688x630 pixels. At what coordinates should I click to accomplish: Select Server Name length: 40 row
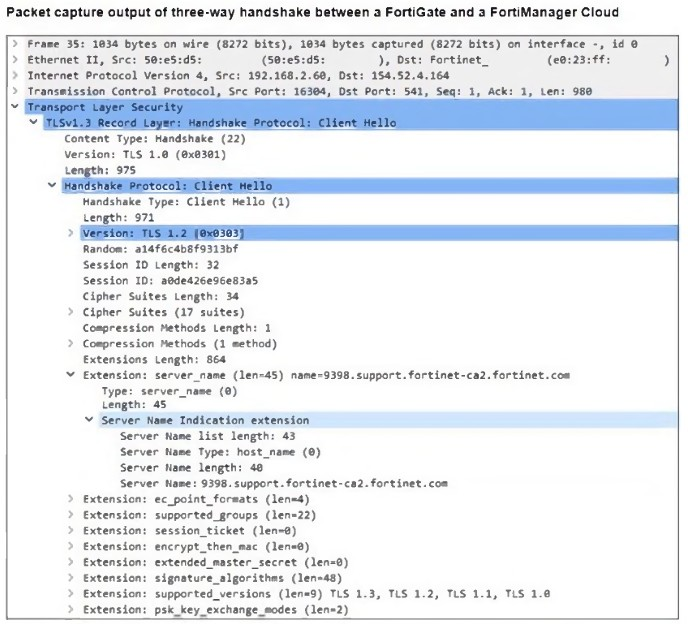tap(191, 468)
